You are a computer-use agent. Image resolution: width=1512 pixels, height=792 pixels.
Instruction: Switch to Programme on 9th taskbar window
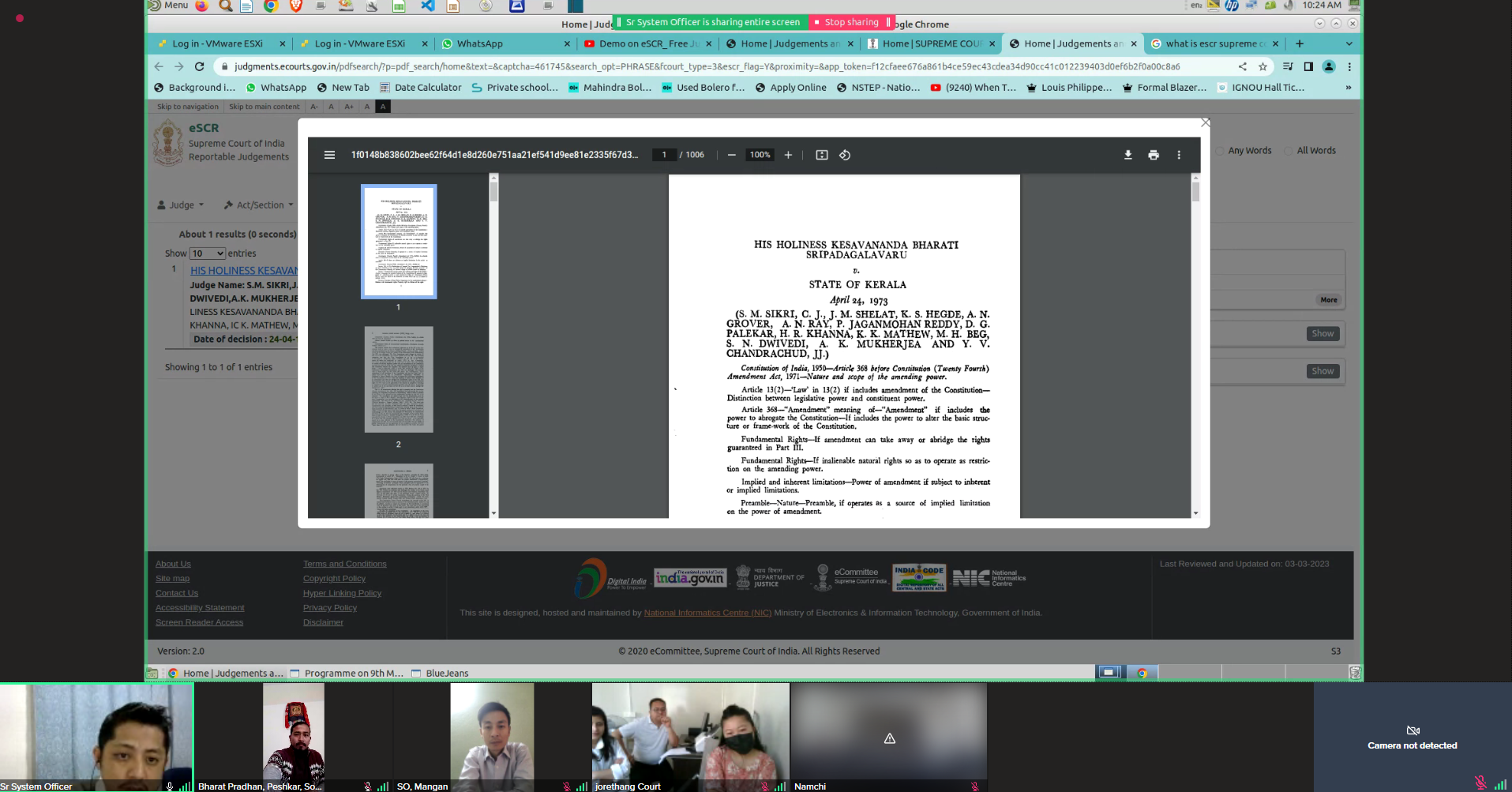coord(347,673)
